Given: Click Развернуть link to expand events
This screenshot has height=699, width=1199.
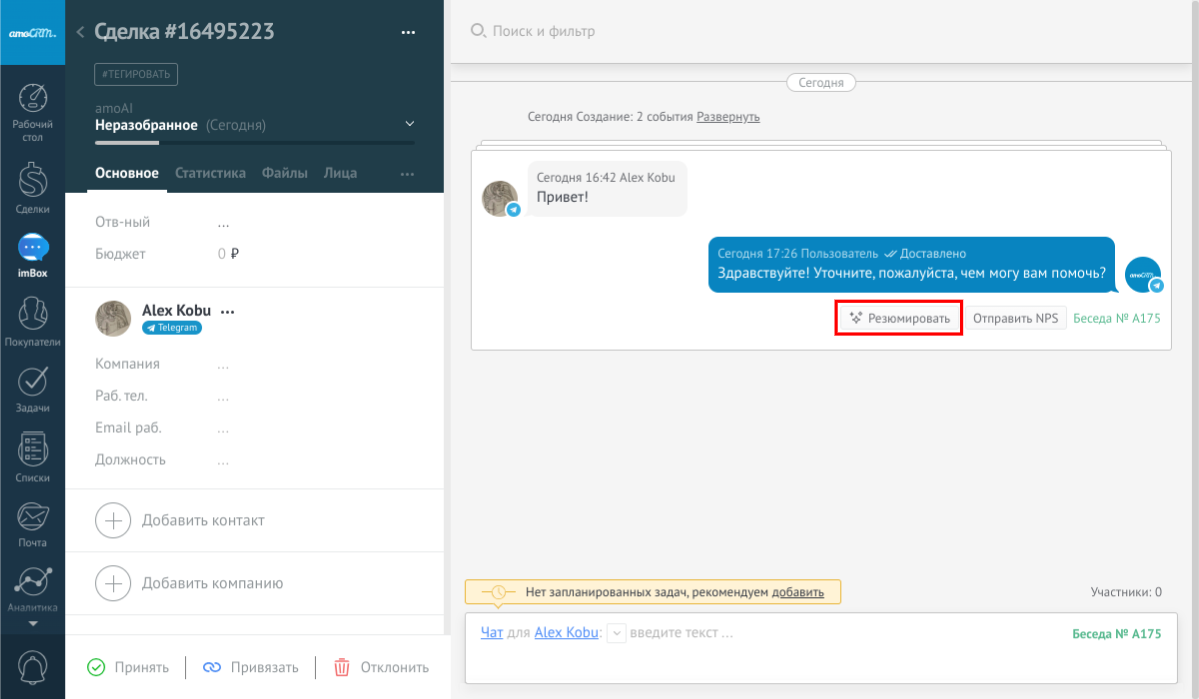Looking at the screenshot, I should coord(728,117).
